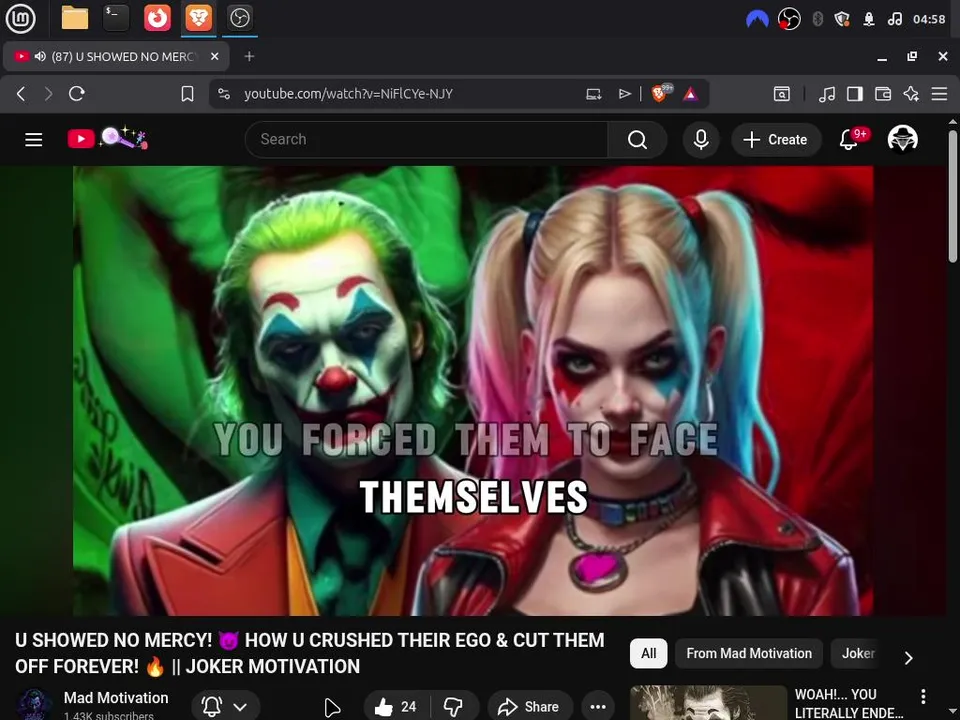Like the video with thumbs up
Viewport: 960px width, 720px height.
[396, 707]
